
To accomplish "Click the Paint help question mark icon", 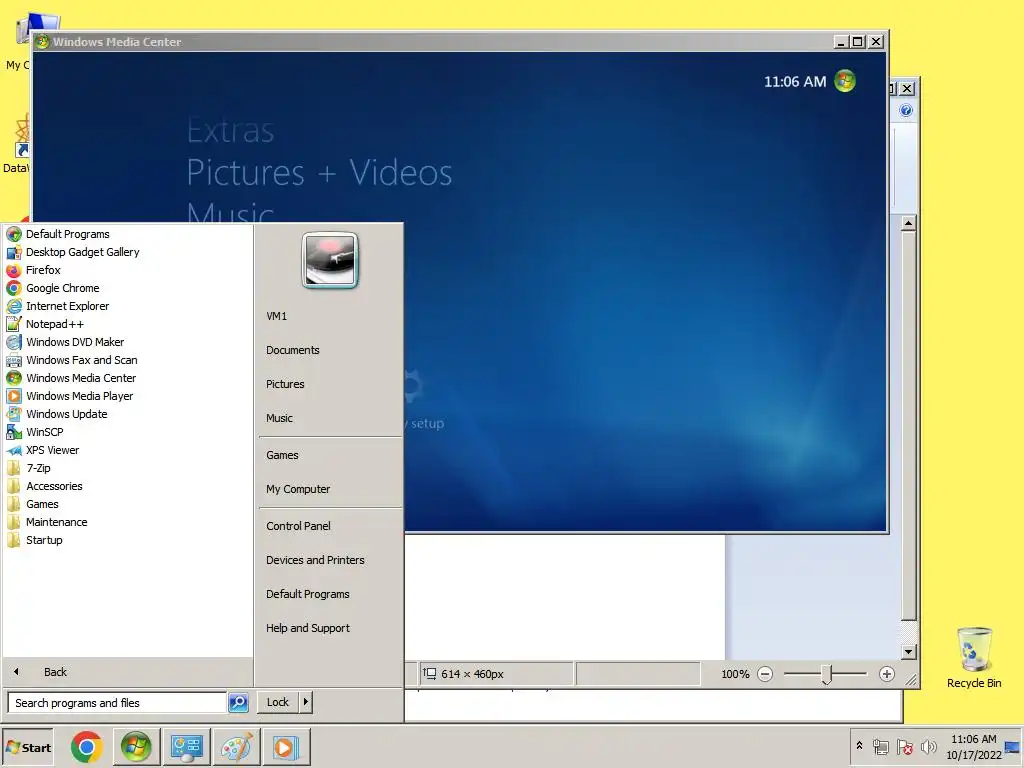I will pyautogui.click(x=906, y=110).
